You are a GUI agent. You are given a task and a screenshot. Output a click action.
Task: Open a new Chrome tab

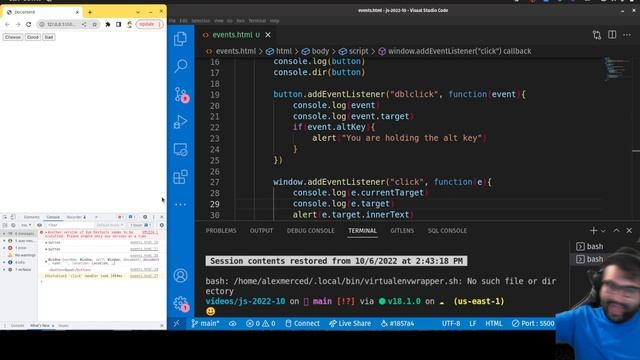[x=90, y=12]
